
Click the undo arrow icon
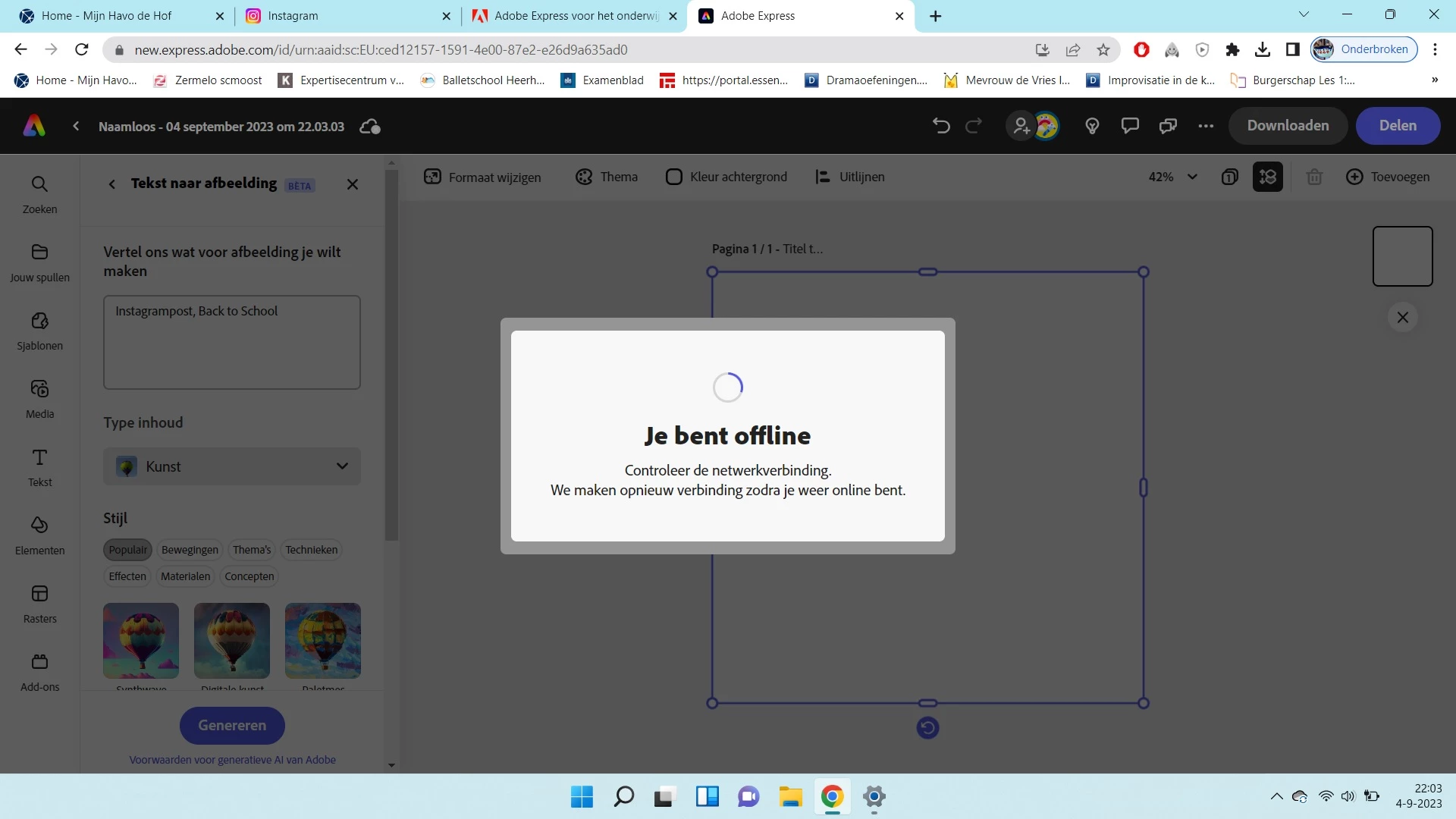click(x=941, y=126)
